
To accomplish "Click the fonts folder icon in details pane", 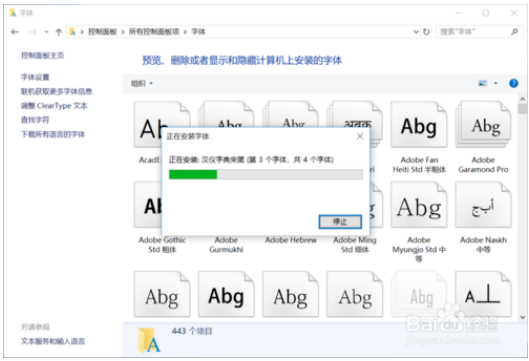I will 149,340.
